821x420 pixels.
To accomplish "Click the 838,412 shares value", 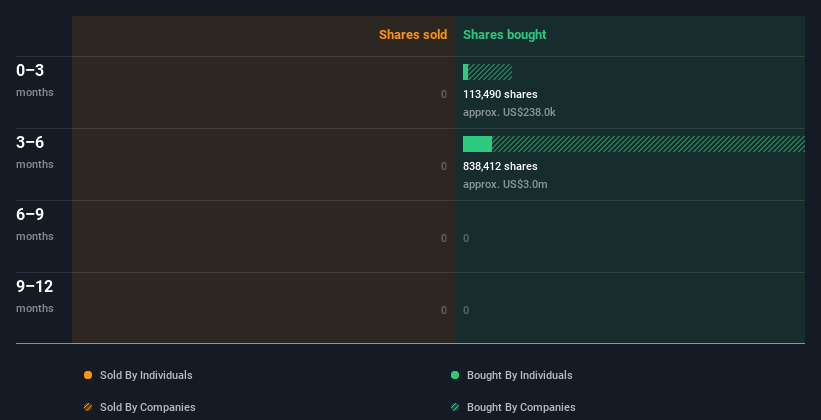I will coord(500,167).
